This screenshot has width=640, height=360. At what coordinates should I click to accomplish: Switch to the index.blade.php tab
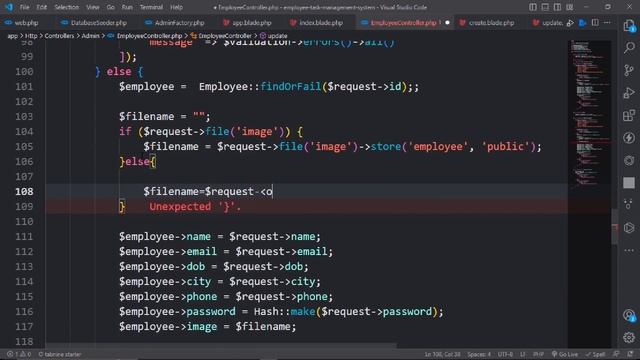(317, 23)
